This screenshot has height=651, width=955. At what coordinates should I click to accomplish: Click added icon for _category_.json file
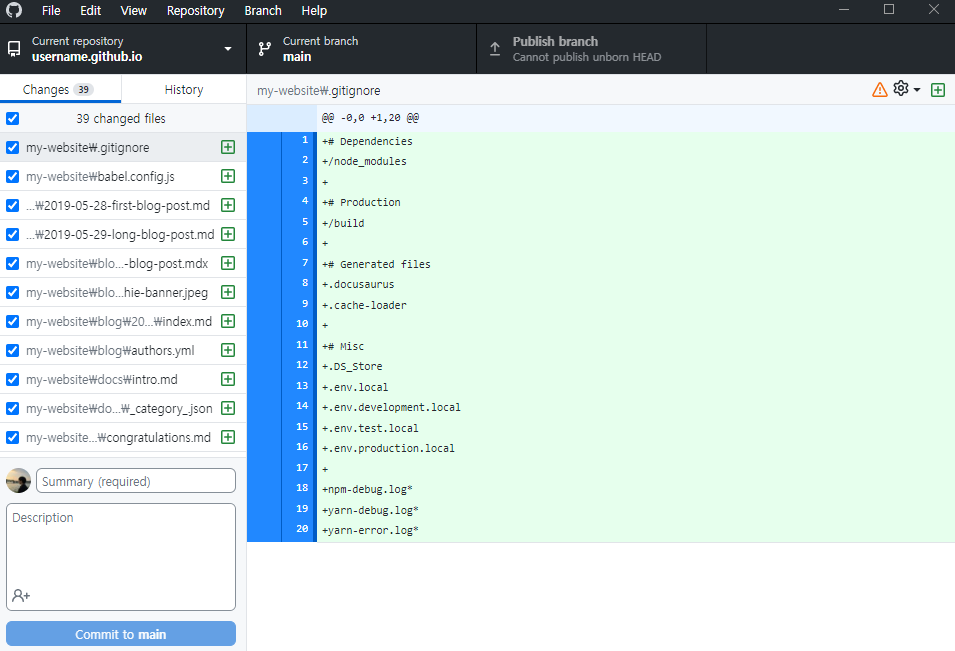228,408
